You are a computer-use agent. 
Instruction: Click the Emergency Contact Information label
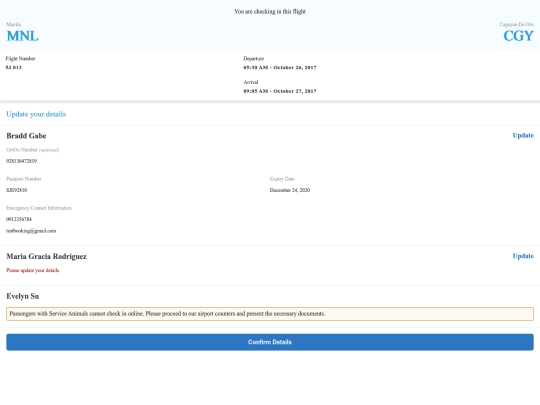tap(39, 208)
